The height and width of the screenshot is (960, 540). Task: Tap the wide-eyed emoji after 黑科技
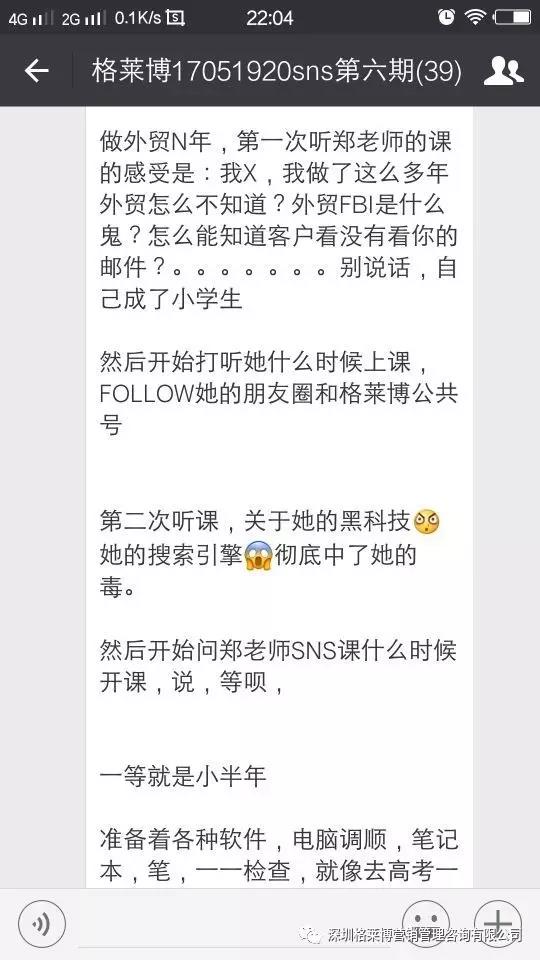tap(427, 522)
